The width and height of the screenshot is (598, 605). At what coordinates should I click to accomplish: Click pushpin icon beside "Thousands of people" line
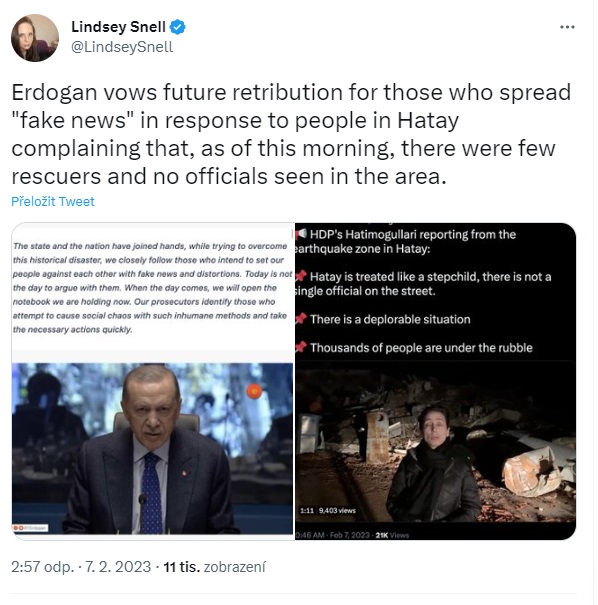click(301, 347)
